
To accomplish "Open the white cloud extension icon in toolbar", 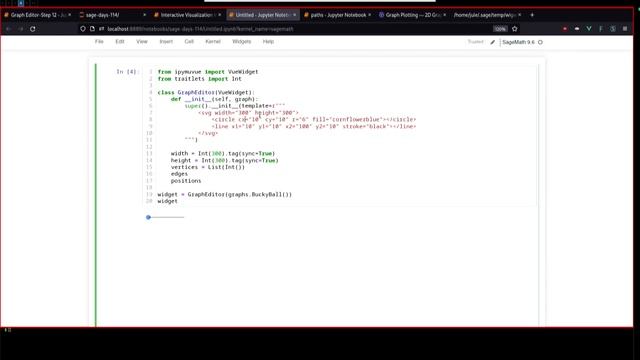I will click(x=577, y=29).
